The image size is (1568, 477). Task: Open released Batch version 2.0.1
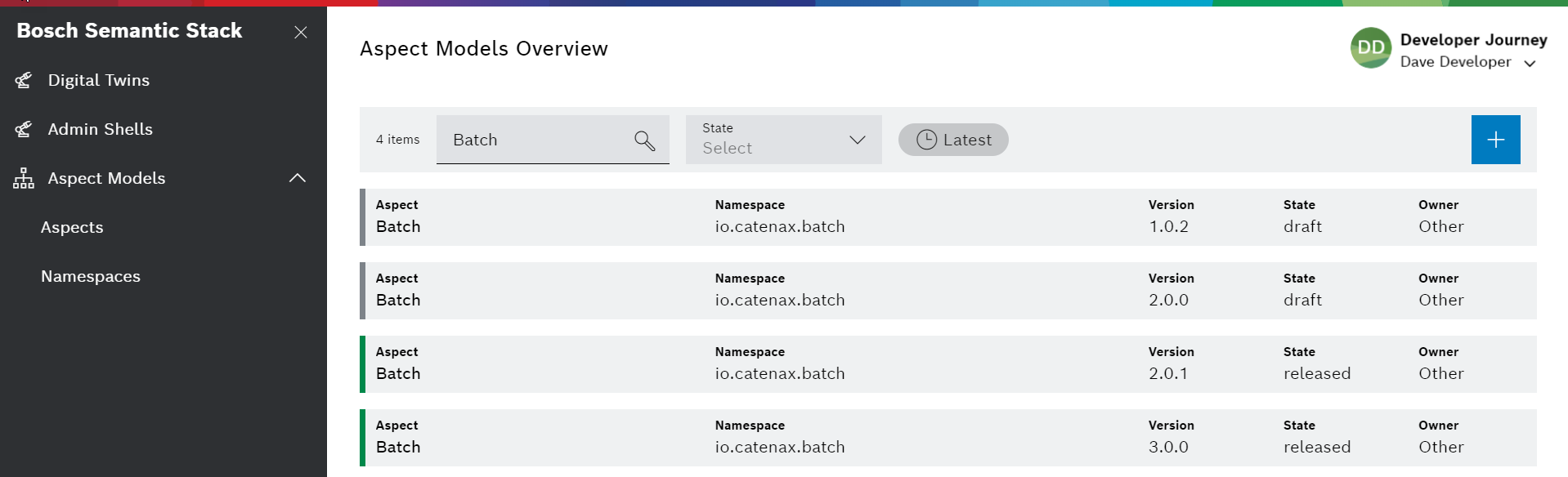coord(948,364)
